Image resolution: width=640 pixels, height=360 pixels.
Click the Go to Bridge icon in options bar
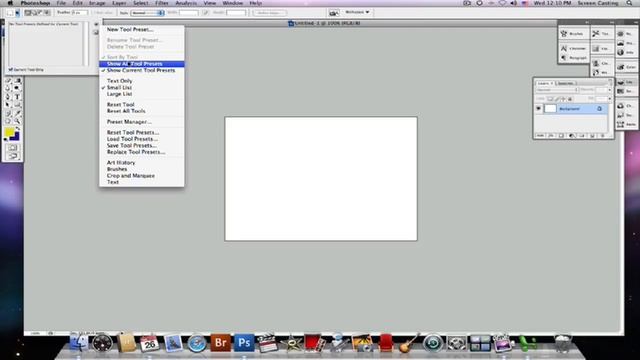[333, 13]
